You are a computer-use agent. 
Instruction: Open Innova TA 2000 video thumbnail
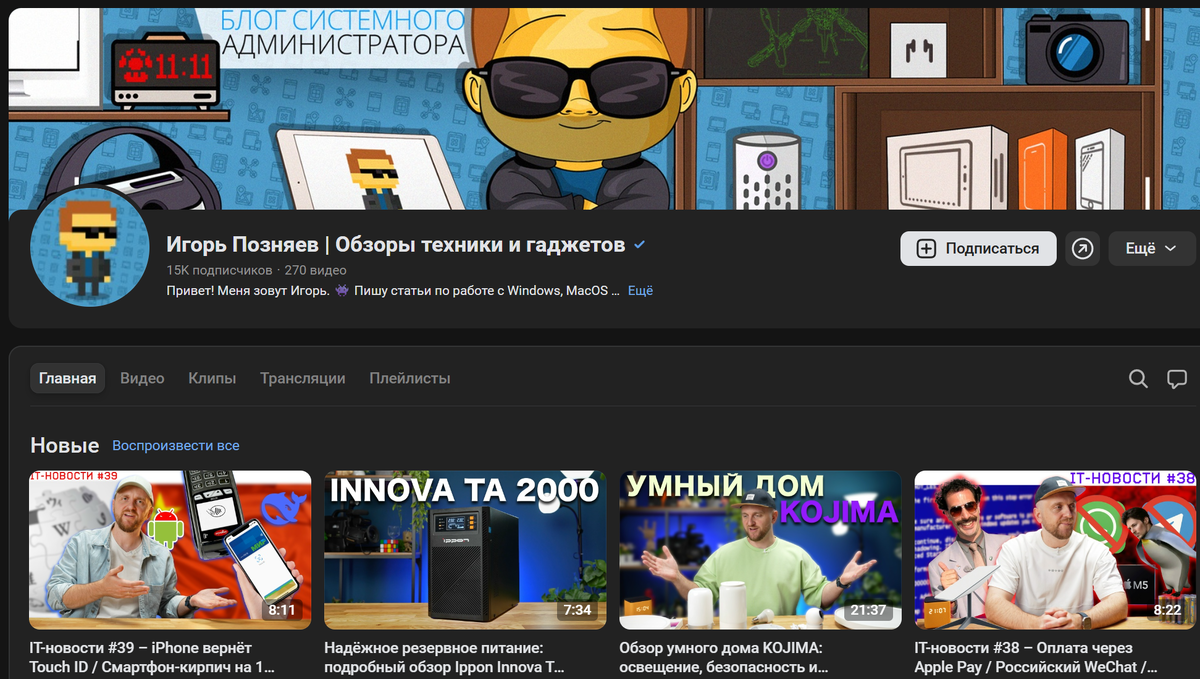click(465, 550)
